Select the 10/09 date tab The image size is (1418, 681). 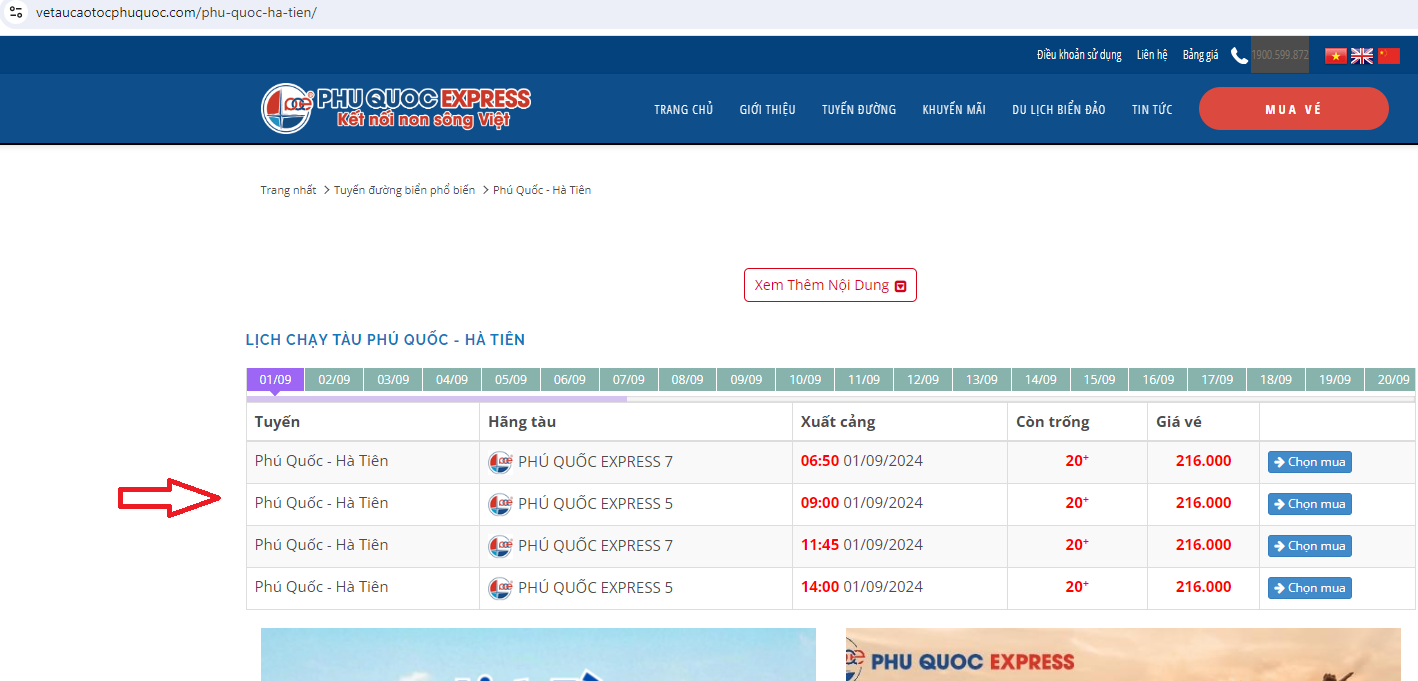click(x=806, y=380)
